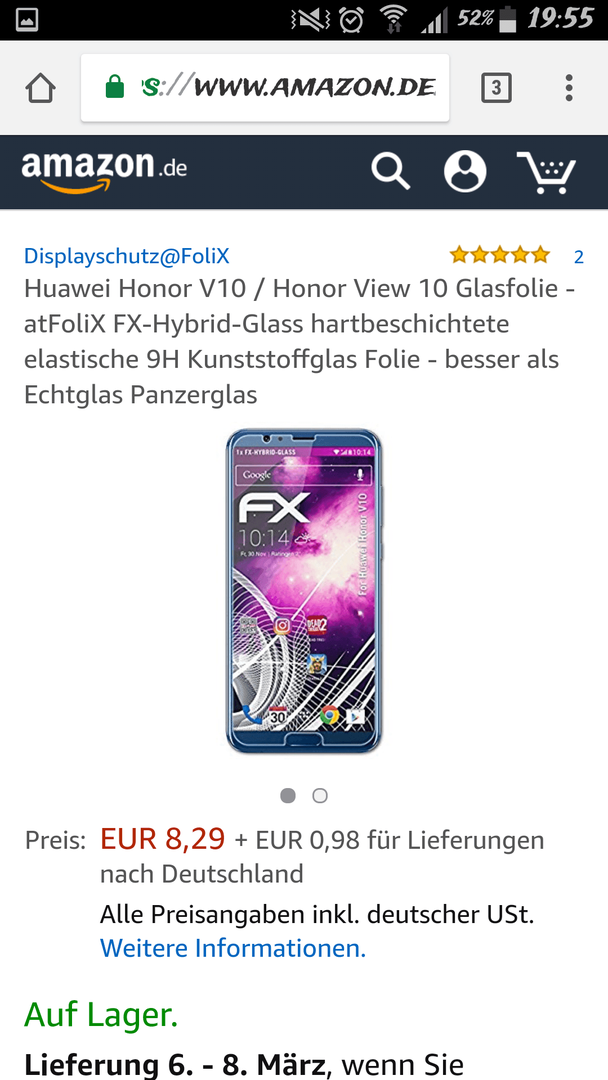Tap the EUR 8,29 price

(163, 839)
